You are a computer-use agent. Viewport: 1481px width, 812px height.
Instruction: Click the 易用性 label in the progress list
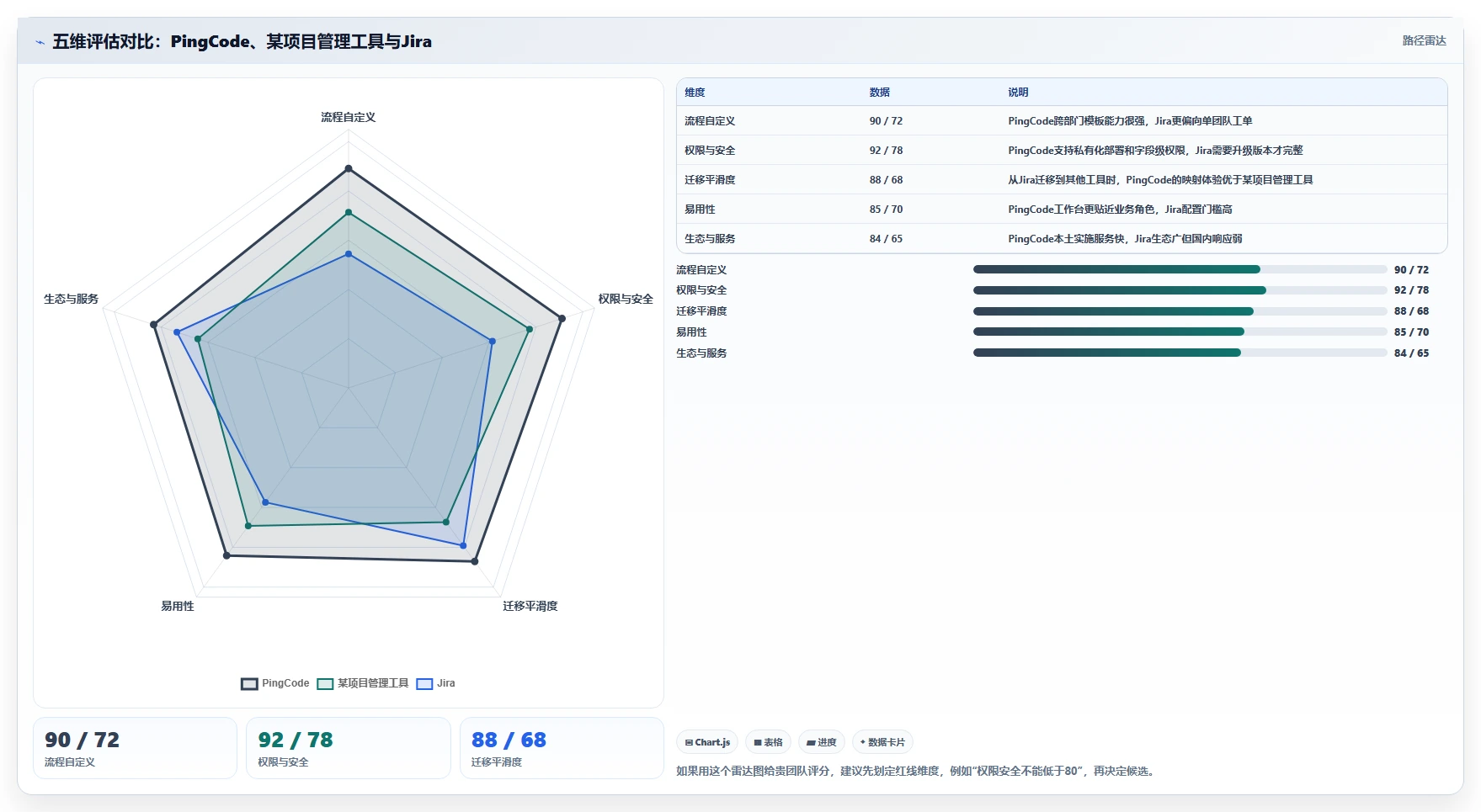point(691,332)
